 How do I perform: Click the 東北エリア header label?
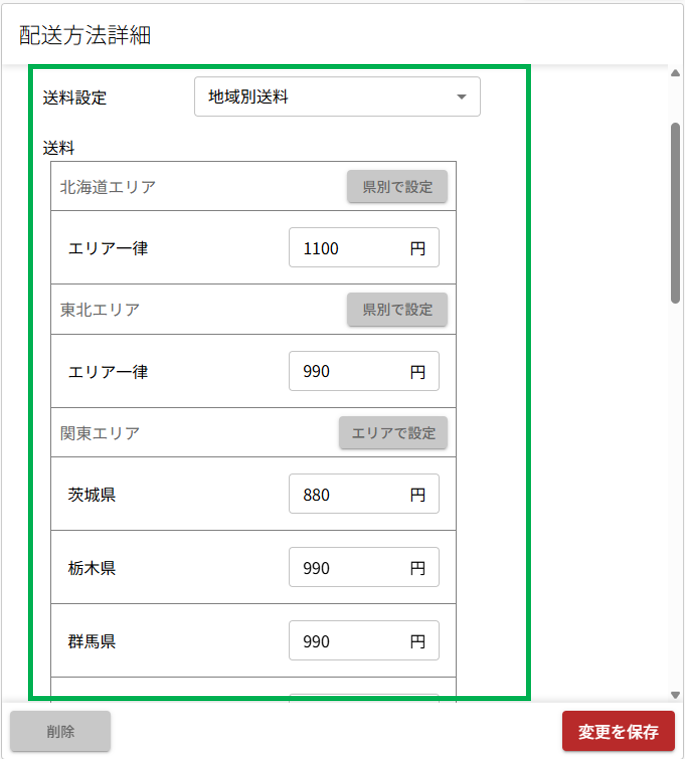pos(100,310)
